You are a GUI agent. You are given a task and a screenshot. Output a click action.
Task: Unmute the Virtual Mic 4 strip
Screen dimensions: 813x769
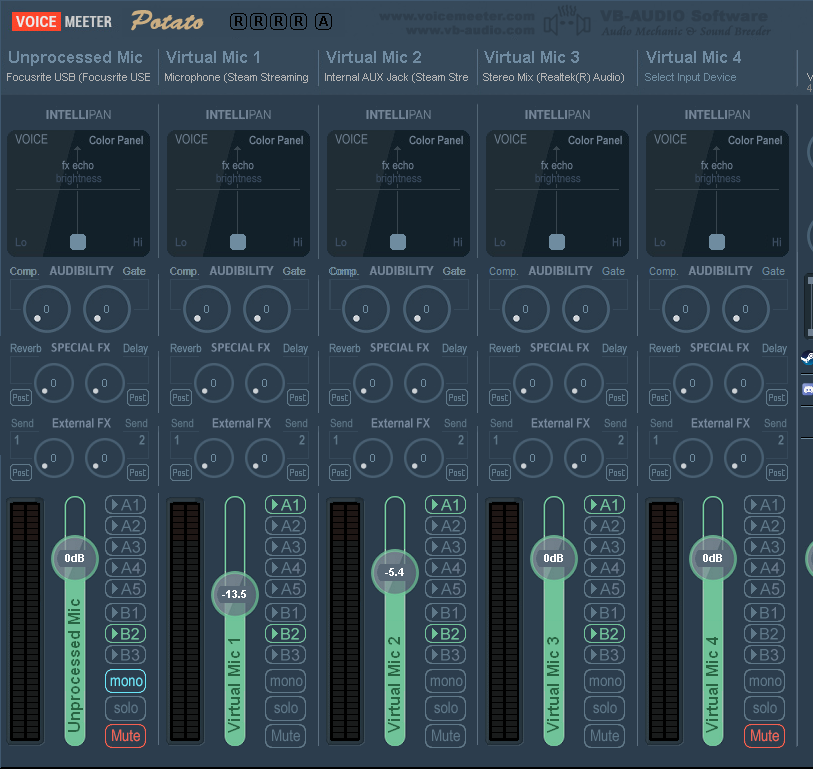click(x=764, y=736)
